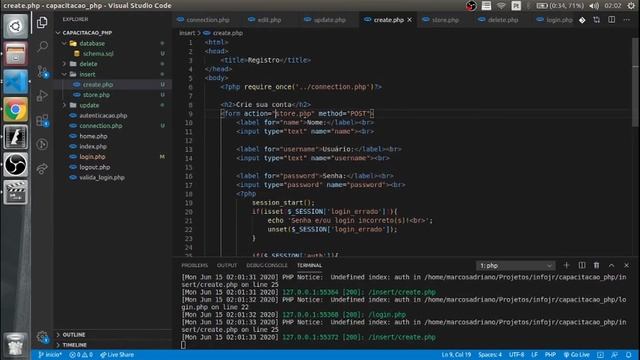
Task: Select the TERMINAL panel tab
Action: pos(309,265)
